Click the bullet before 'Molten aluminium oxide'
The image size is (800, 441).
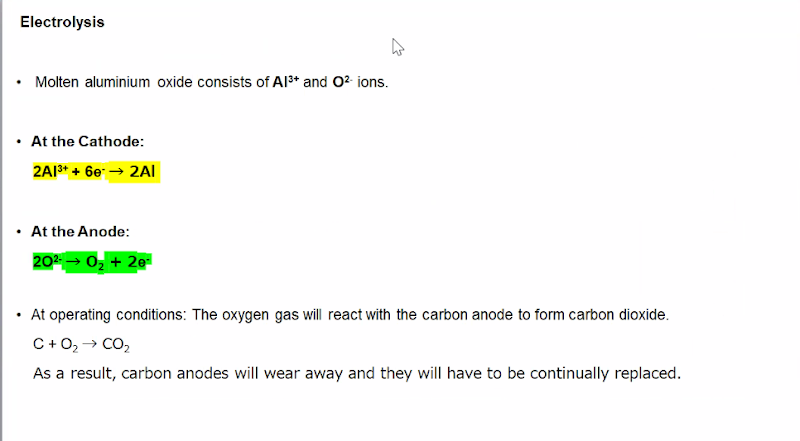19,83
